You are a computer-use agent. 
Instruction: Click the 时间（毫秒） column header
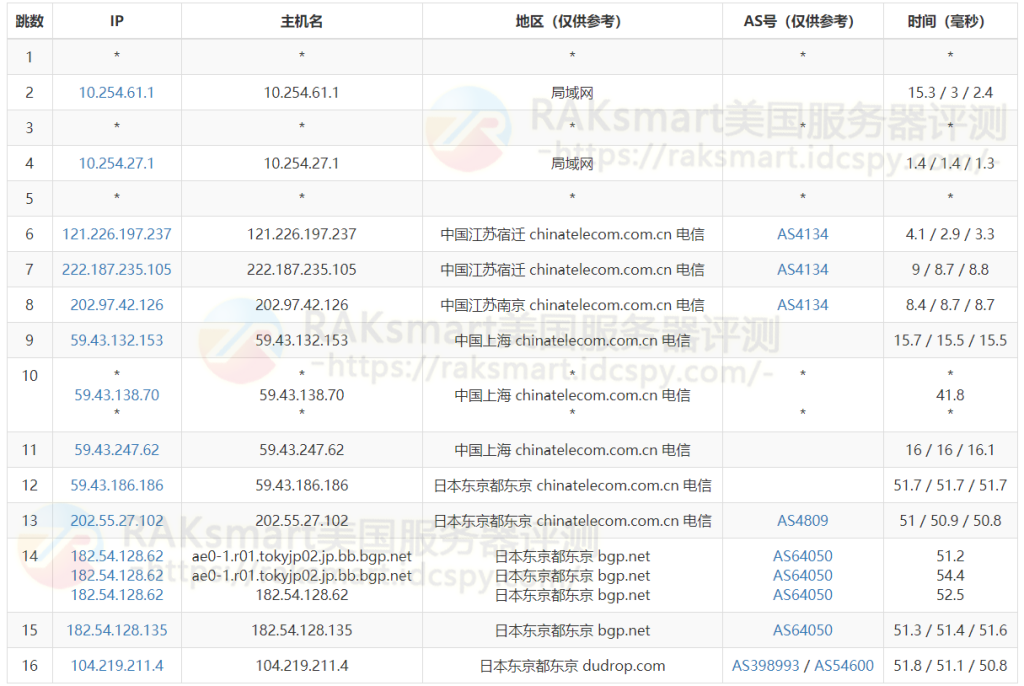[950, 21]
